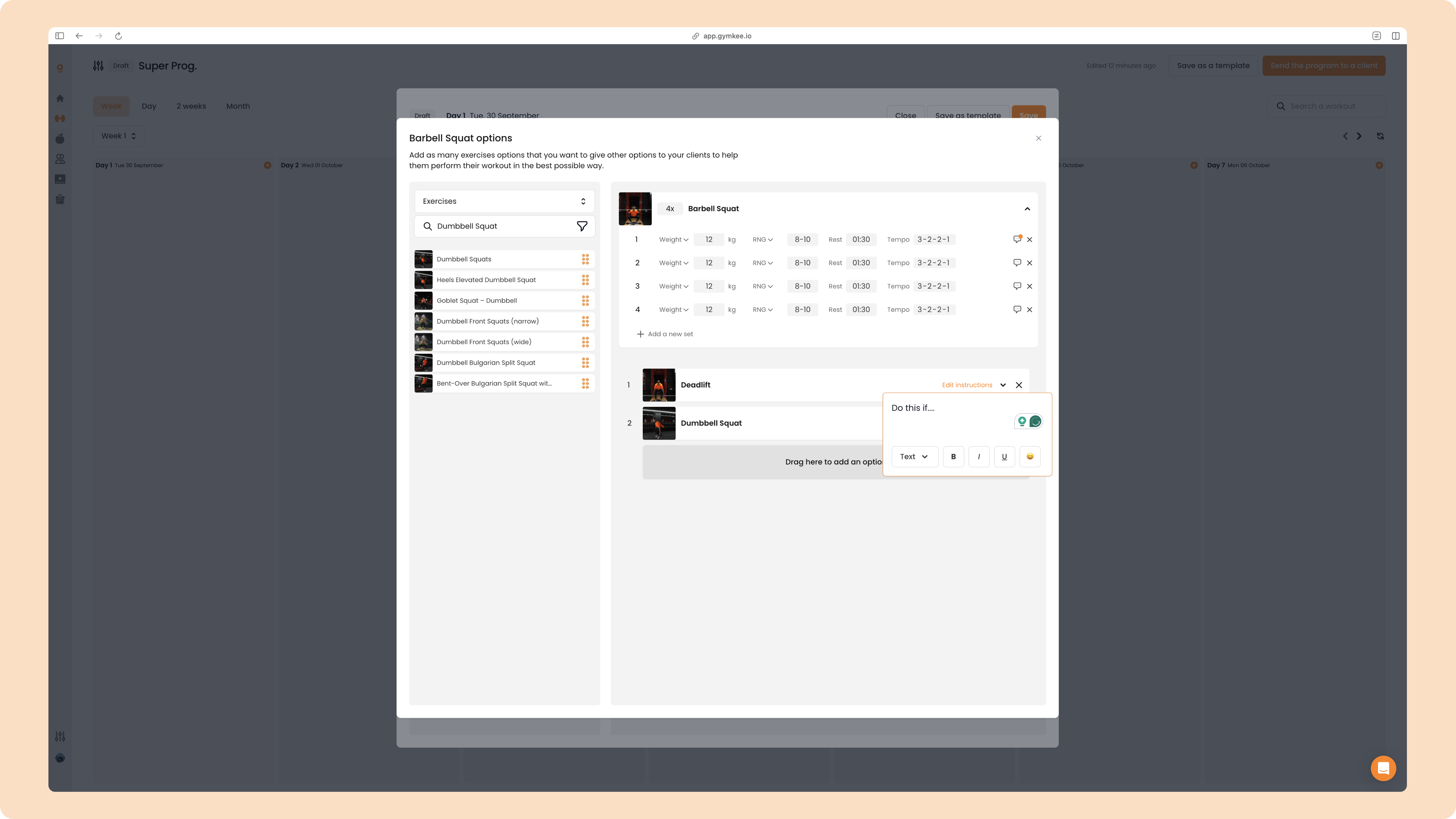Select the Week view tab
The width and height of the screenshot is (1456, 819).
(111, 106)
